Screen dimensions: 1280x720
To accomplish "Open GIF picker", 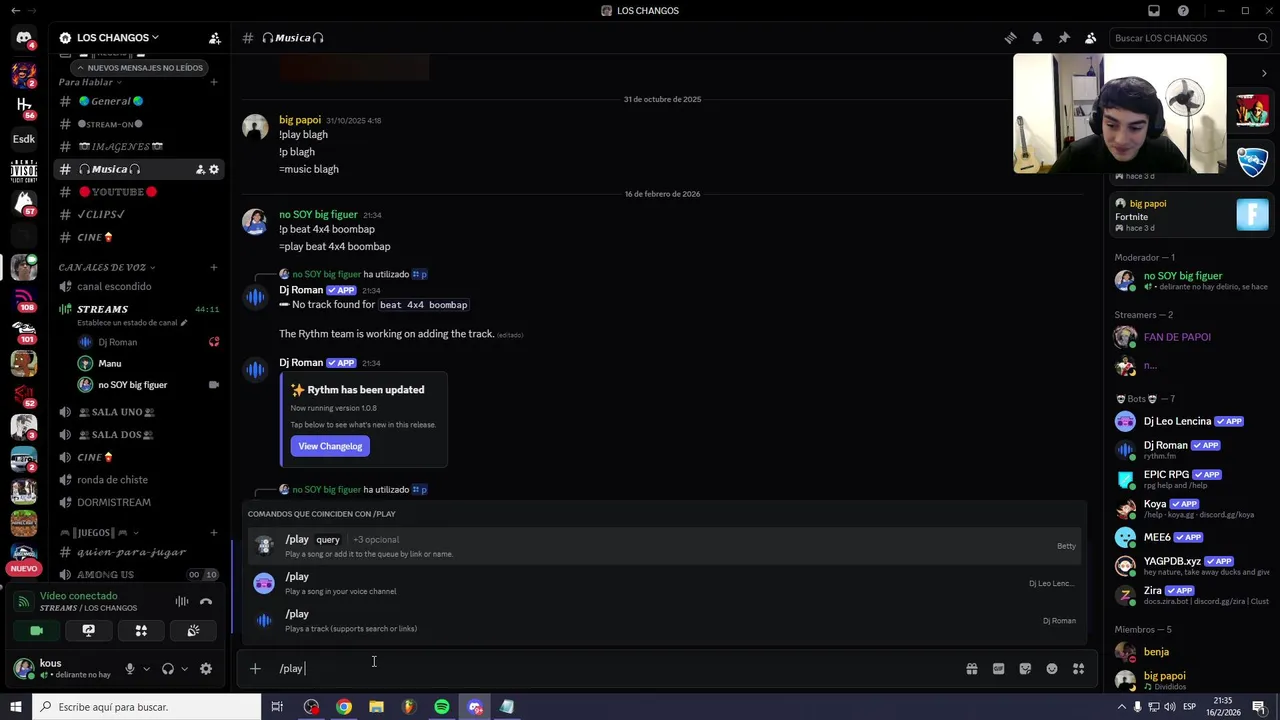I will click(998, 669).
